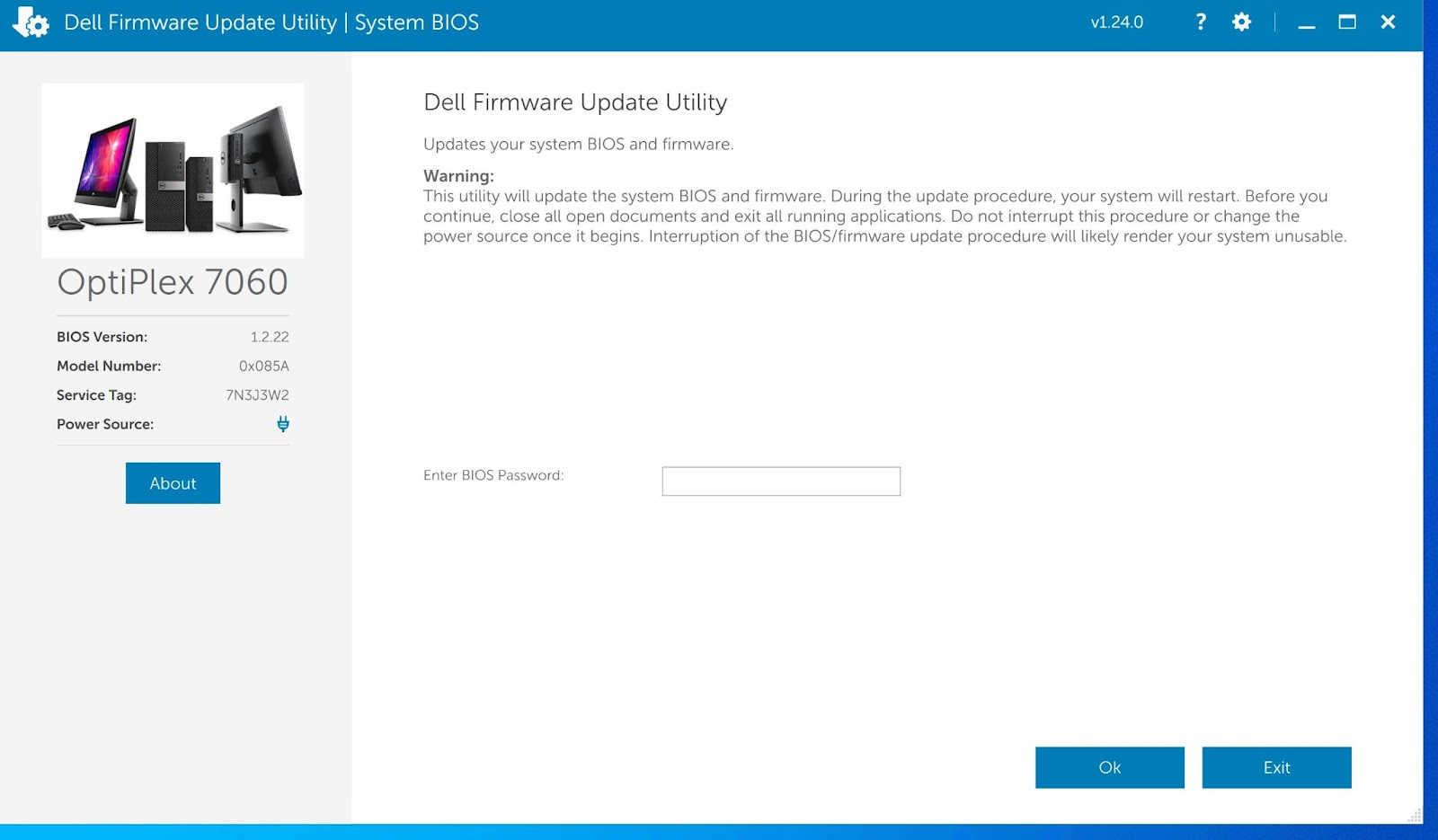1438x840 pixels.
Task: Click the model number value 0x085A
Action: click(x=263, y=366)
